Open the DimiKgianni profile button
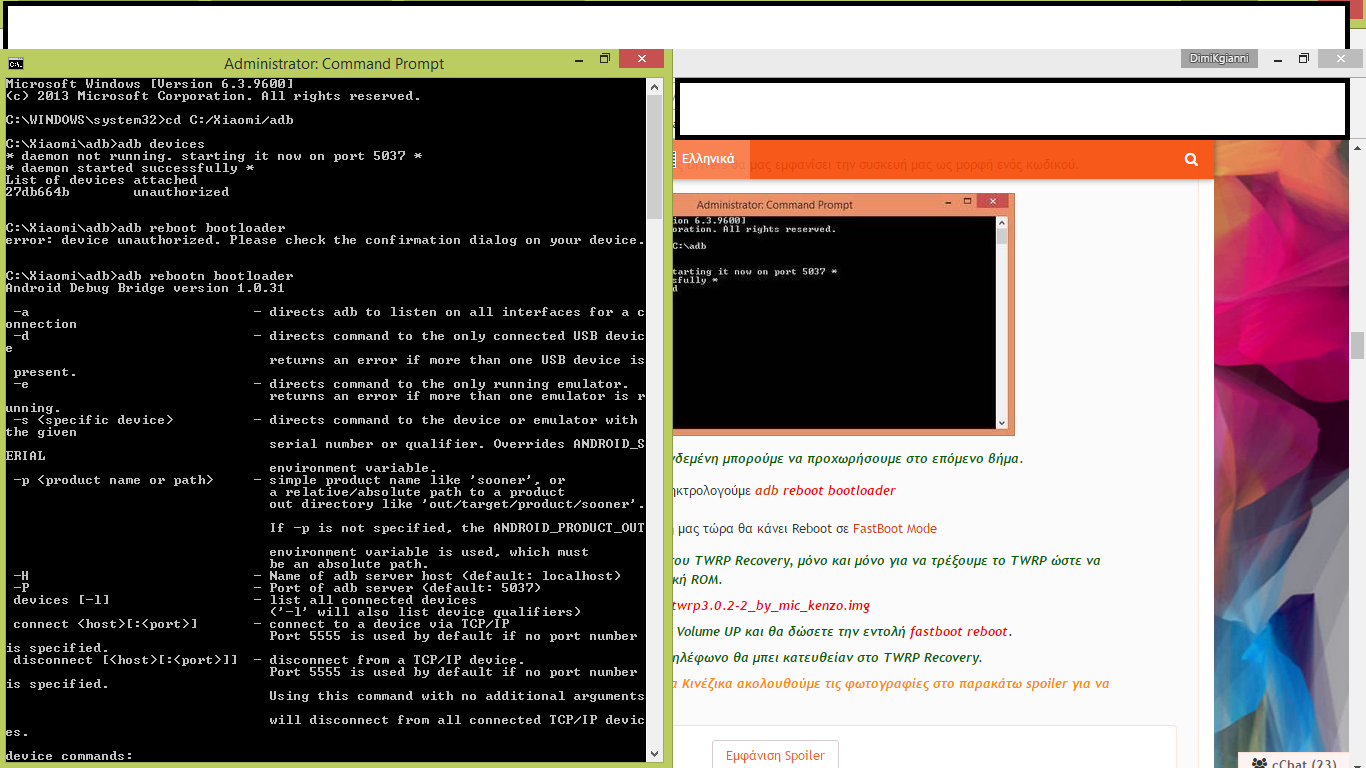 pyautogui.click(x=1218, y=59)
